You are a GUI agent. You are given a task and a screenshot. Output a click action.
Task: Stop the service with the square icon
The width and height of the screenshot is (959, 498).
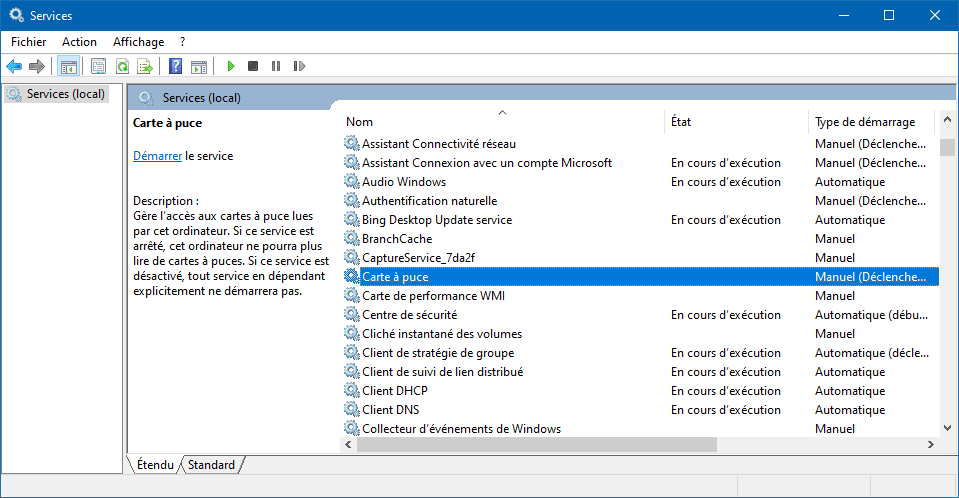pos(253,66)
